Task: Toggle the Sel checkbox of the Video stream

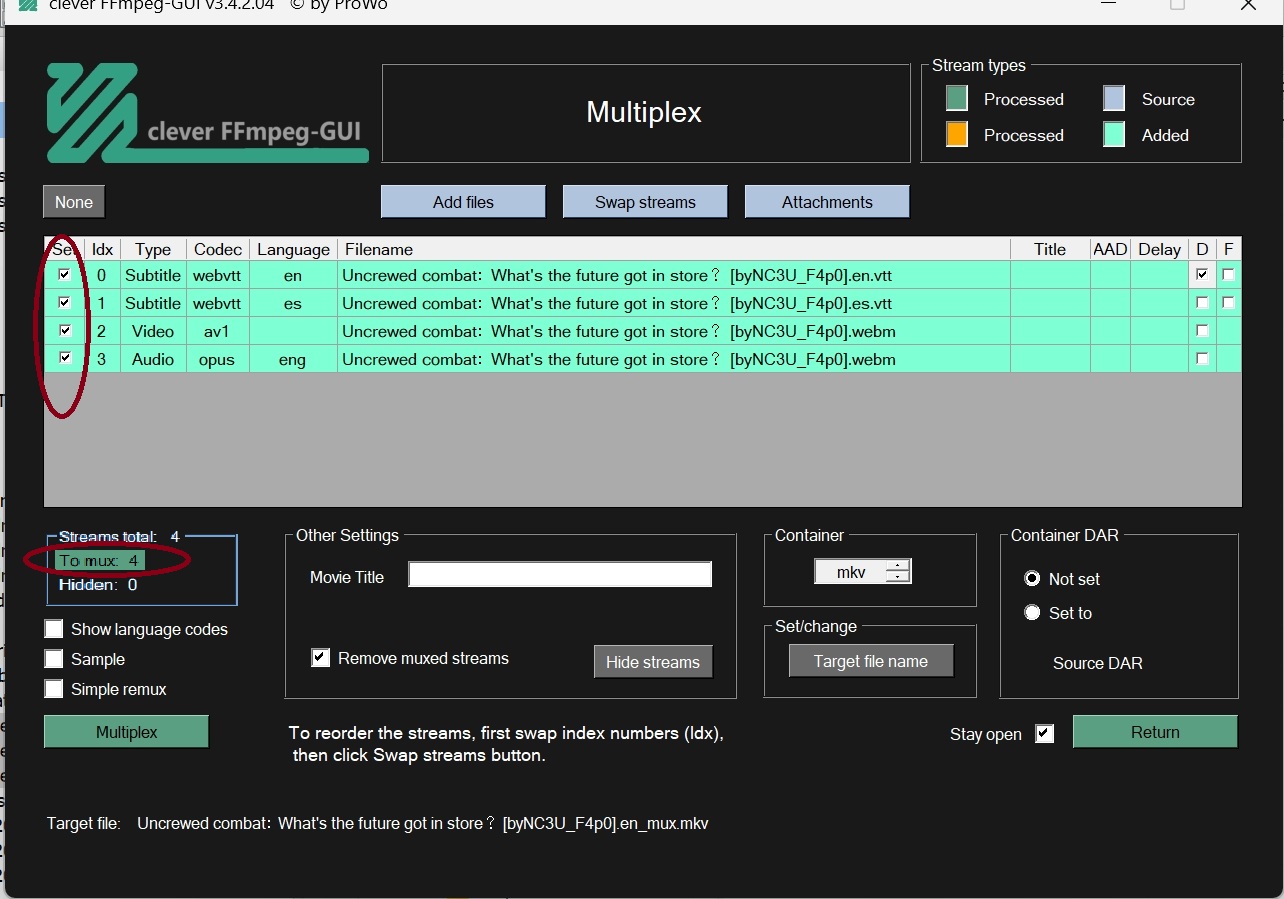Action: pos(65,330)
